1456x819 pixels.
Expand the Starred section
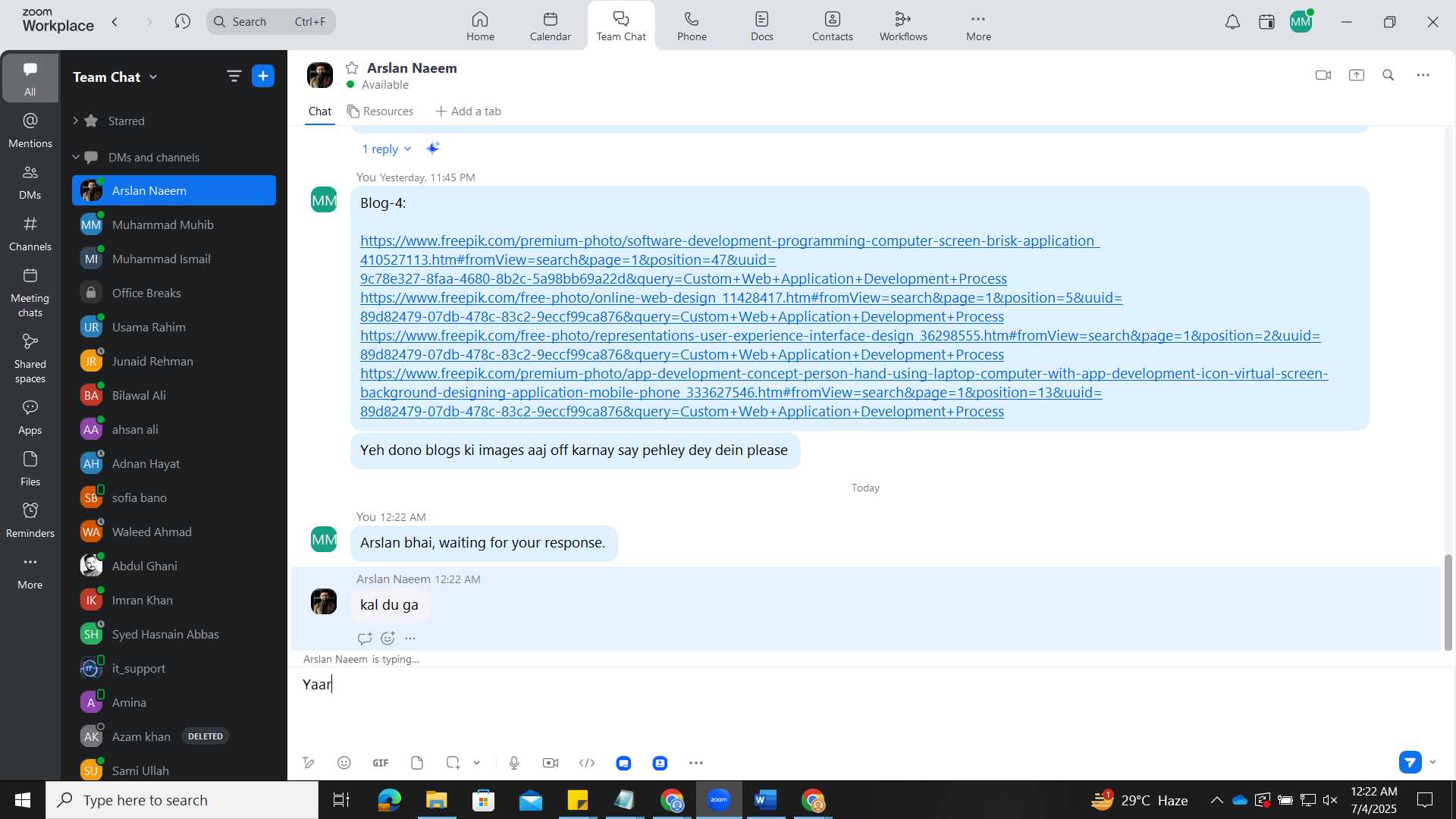75,121
